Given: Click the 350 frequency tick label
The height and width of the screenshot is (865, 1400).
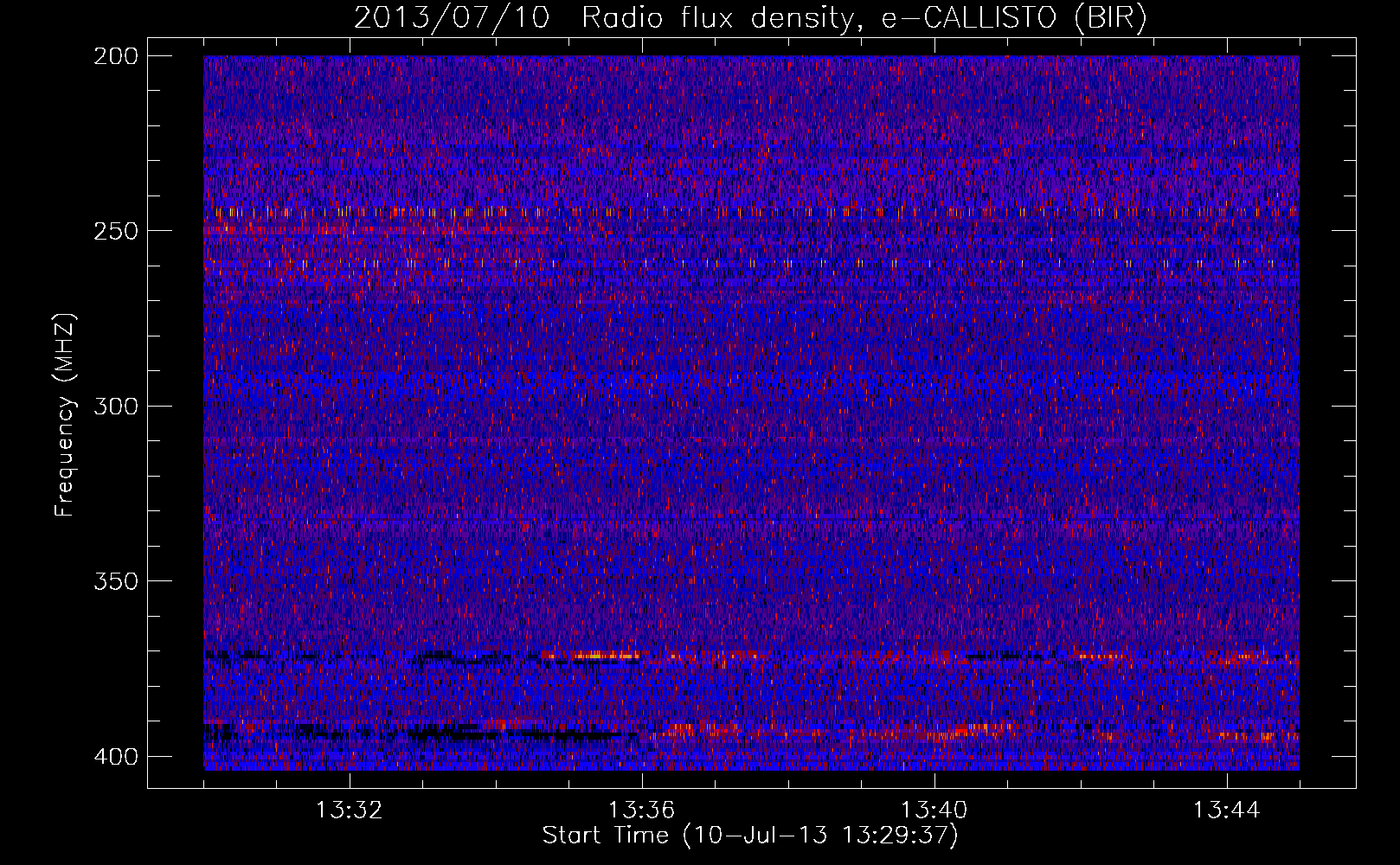Looking at the screenshot, I should coord(115,580).
